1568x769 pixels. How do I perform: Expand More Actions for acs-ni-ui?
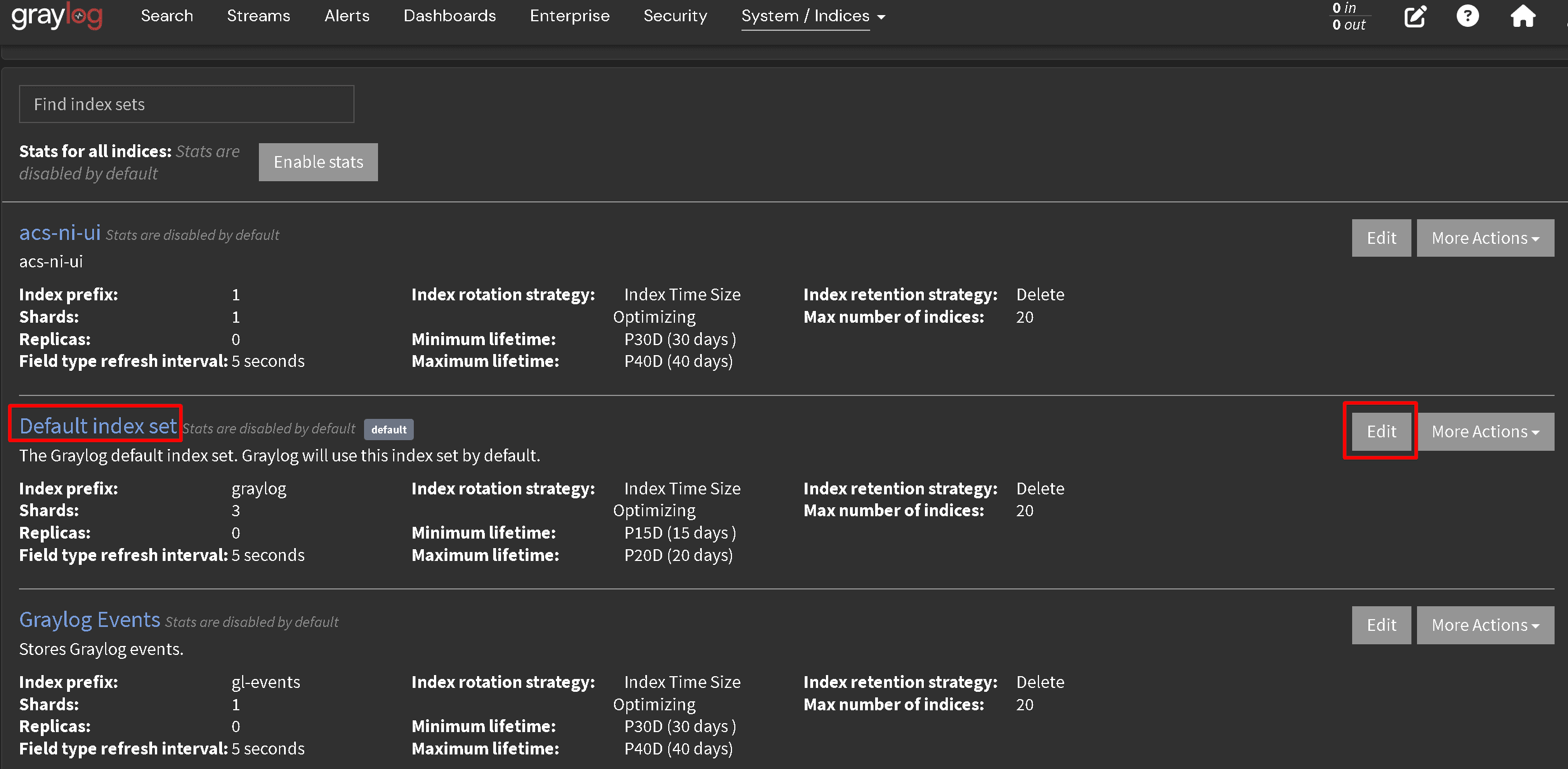point(1485,238)
